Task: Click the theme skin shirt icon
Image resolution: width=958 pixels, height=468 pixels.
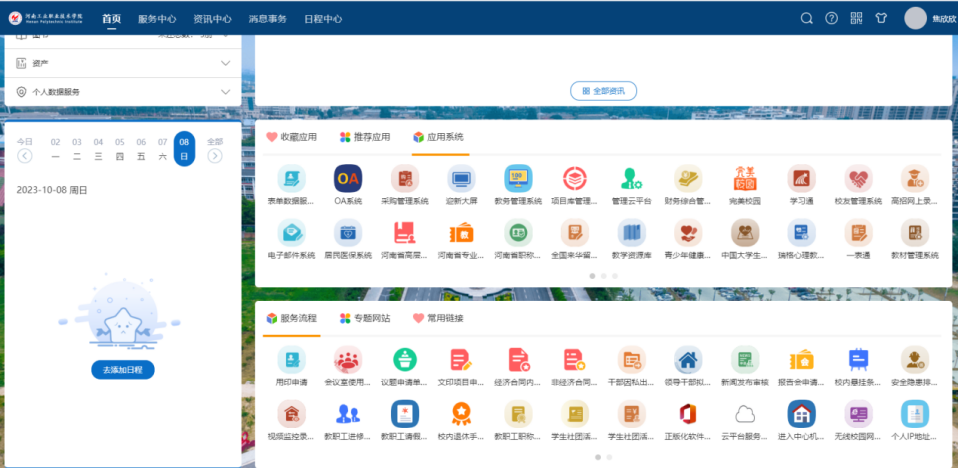Action: 881,18
